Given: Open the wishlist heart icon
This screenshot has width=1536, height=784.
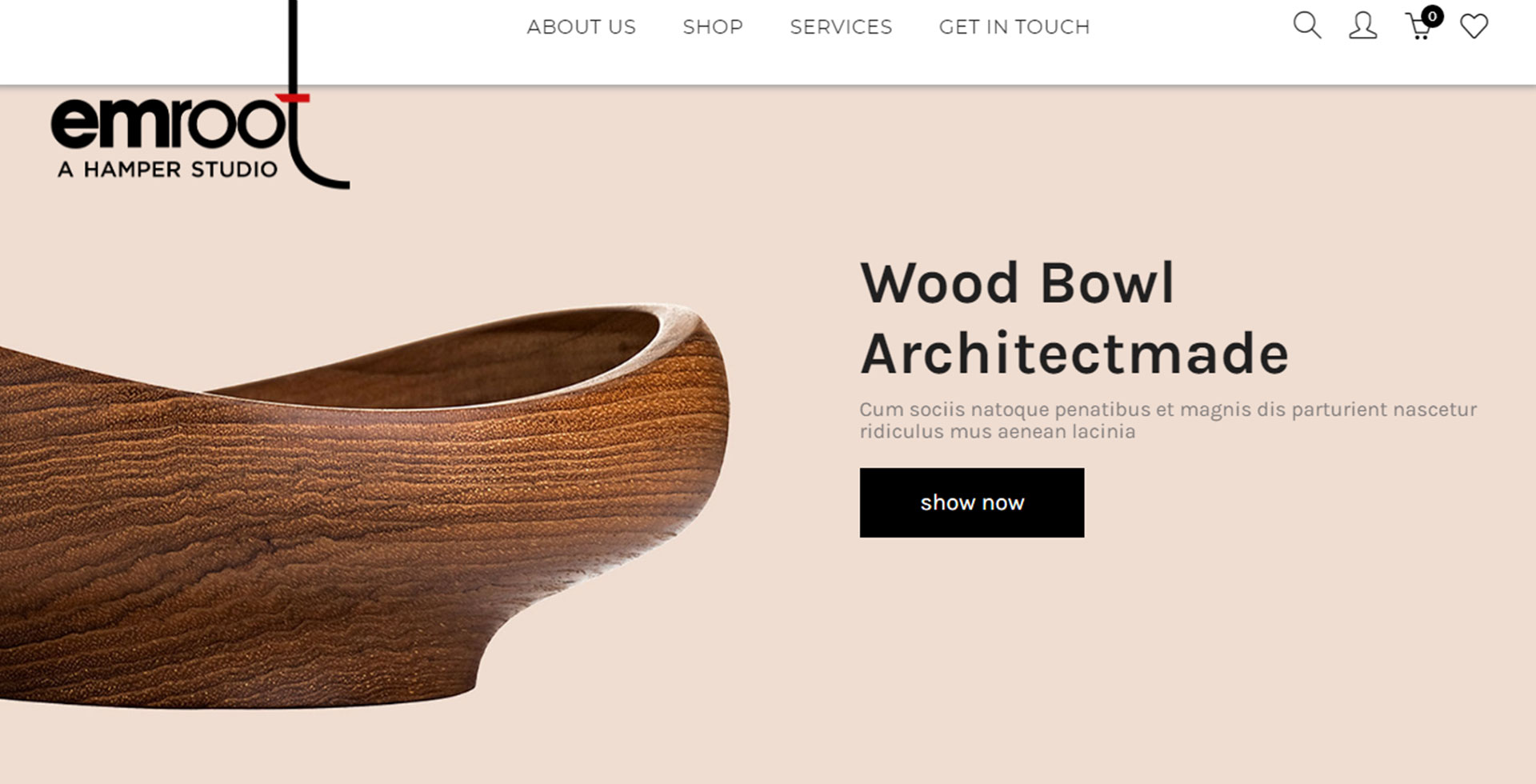Looking at the screenshot, I should click(x=1474, y=26).
